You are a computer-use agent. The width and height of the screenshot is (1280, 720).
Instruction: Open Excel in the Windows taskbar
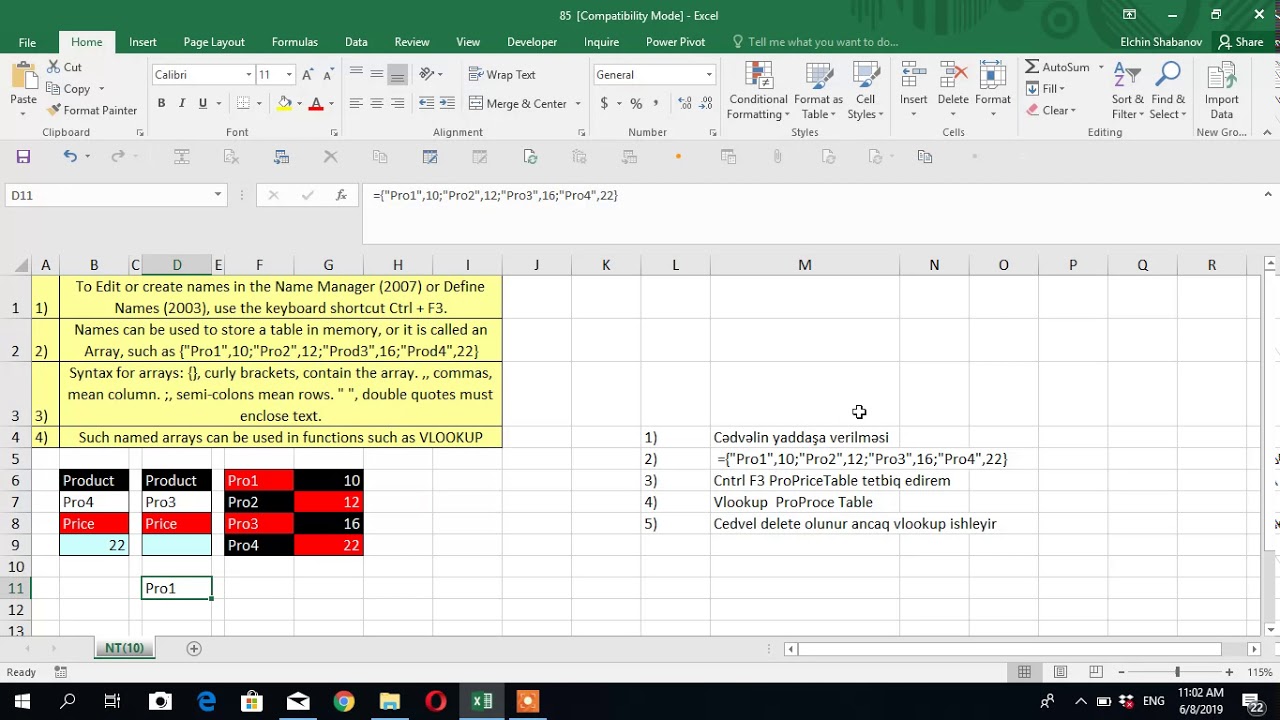[x=482, y=701]
